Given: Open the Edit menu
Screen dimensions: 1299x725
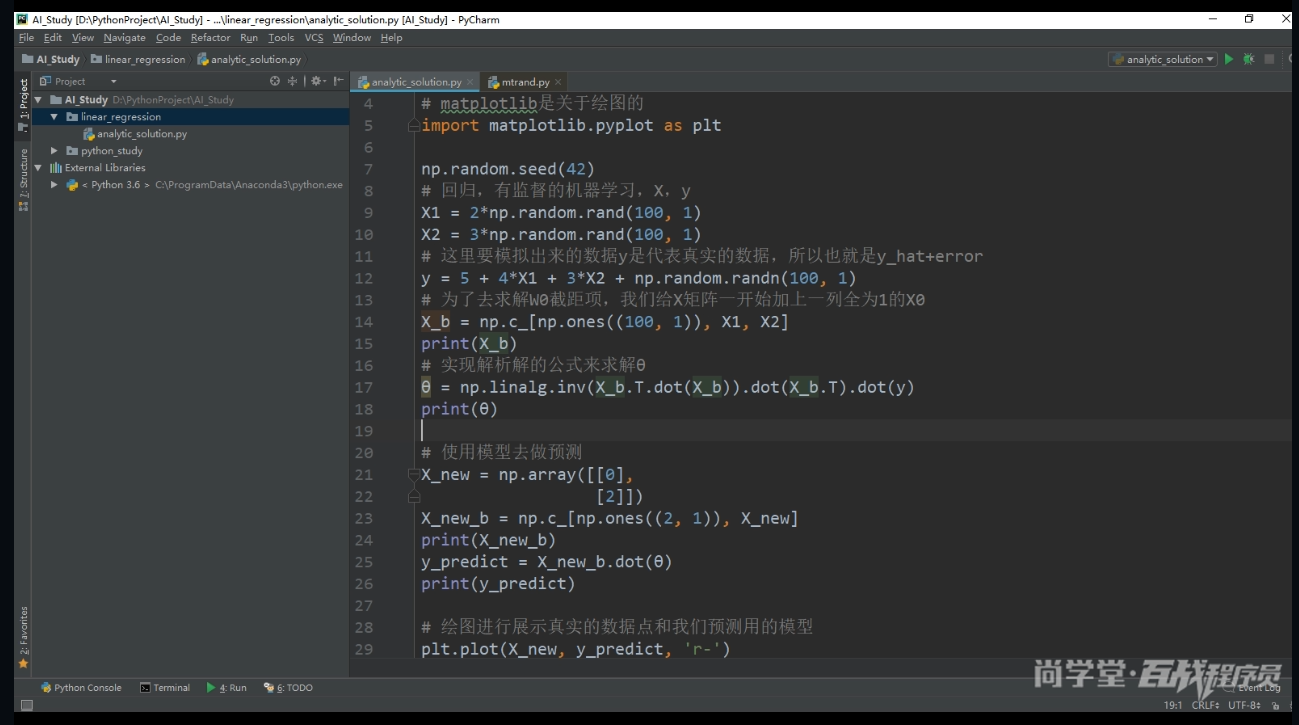Looking at the screenshot, I should (x=53, y=38).
